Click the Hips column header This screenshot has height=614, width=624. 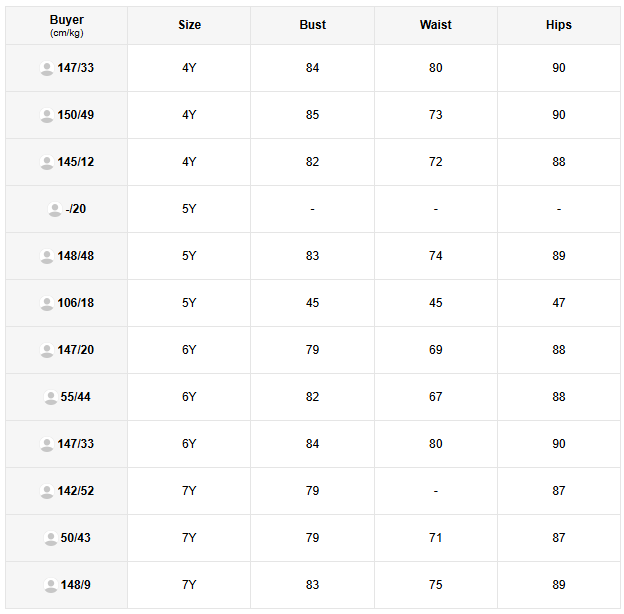(x=559, y=25)
